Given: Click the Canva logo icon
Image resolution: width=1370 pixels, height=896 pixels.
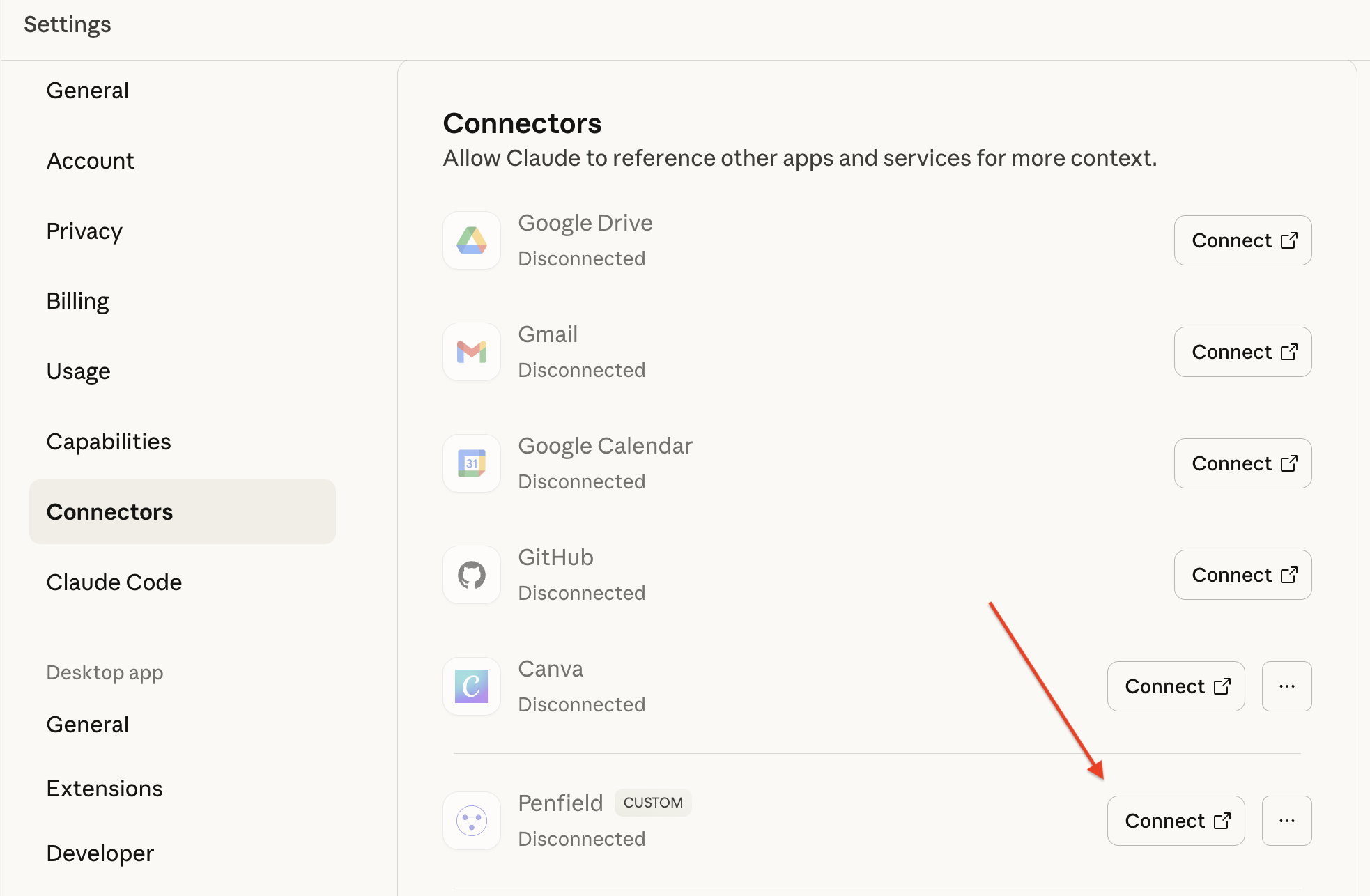Looking at the screenshot, I should pos(472,686).
